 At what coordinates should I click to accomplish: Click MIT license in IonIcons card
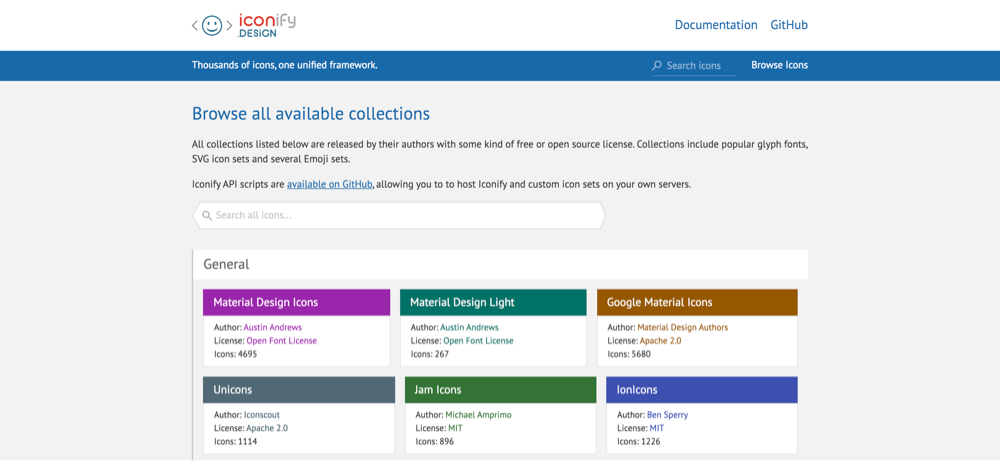tap(657, 428)
